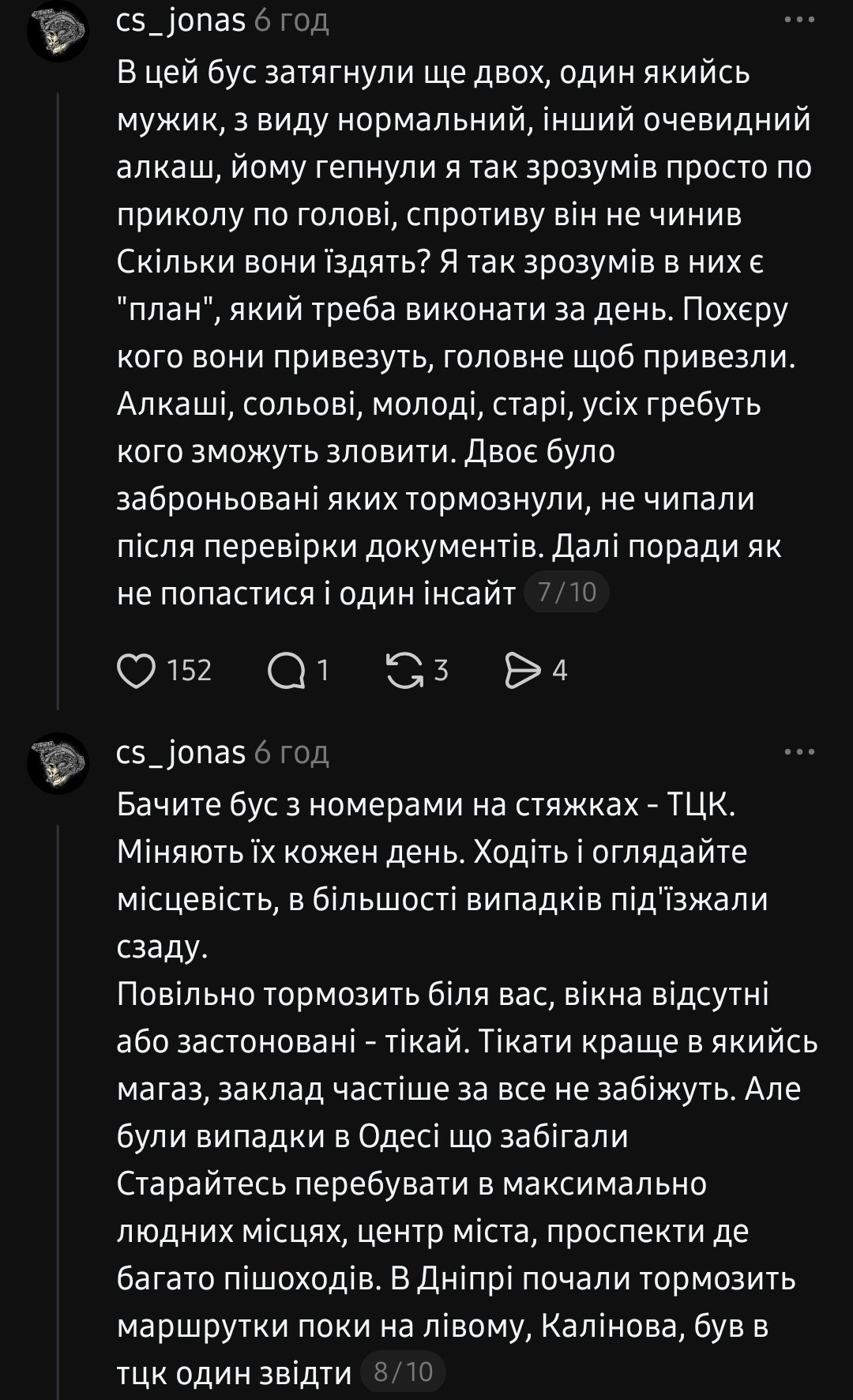
Task: Open cs_jonas username link on 8/10 post
Action: (x=181, y=752)
